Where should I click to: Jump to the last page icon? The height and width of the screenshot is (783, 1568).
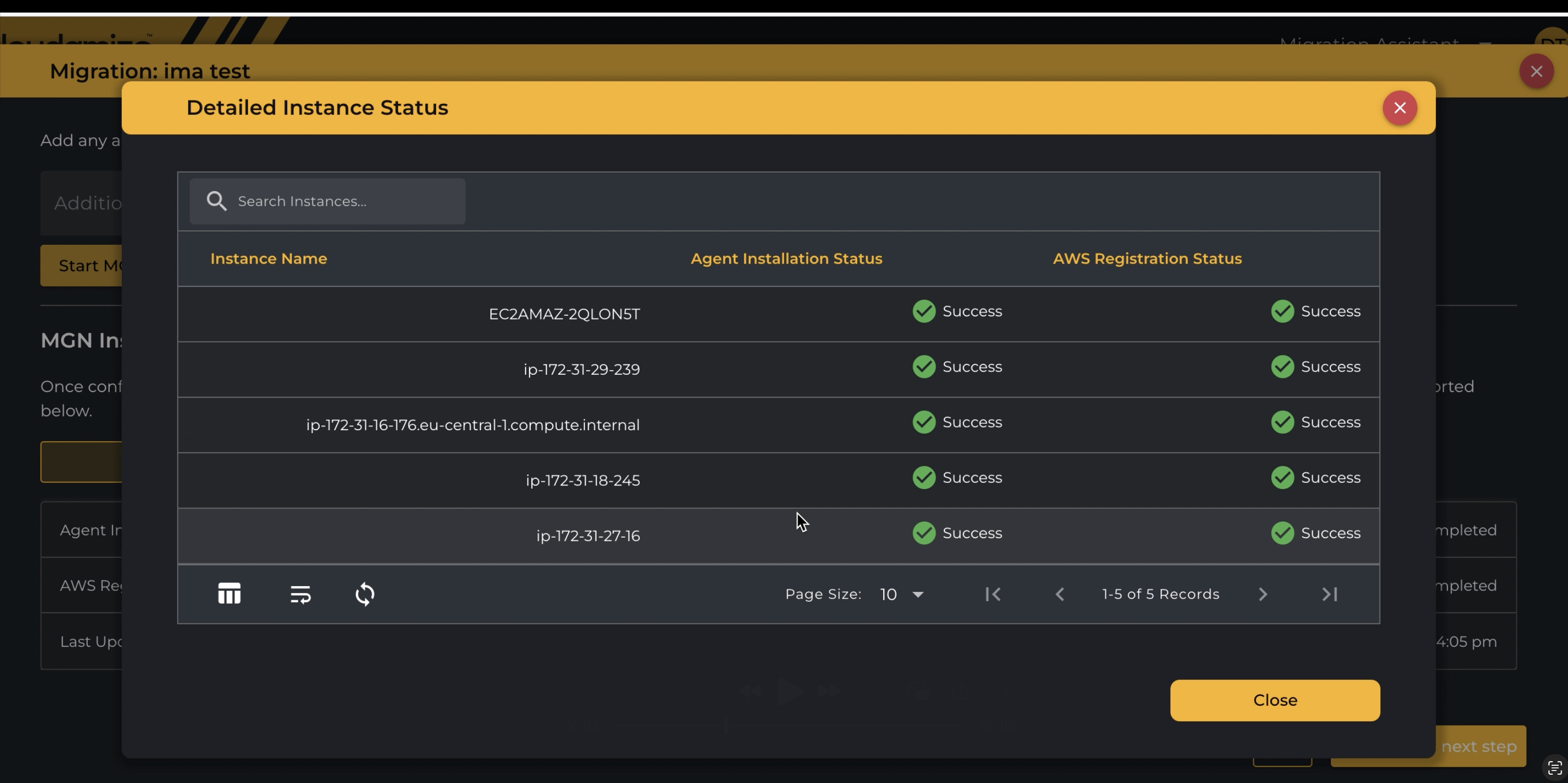coord(1330,594)
